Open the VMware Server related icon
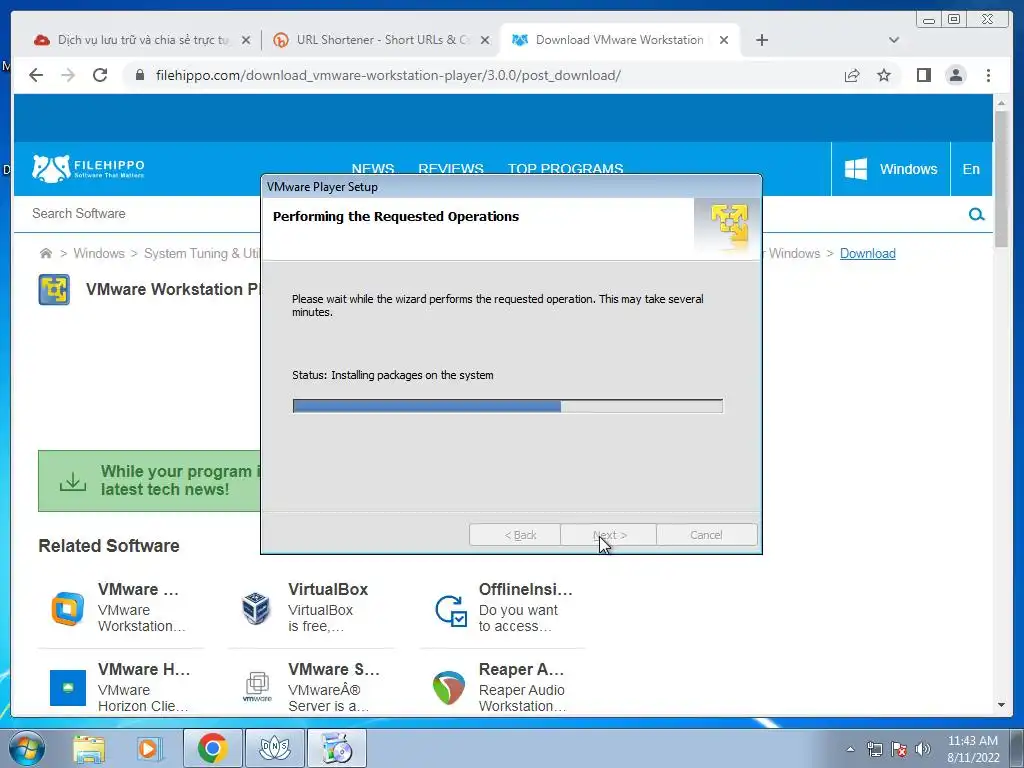The width and height of the screenshot is (1024, 768). coord(257,686)
